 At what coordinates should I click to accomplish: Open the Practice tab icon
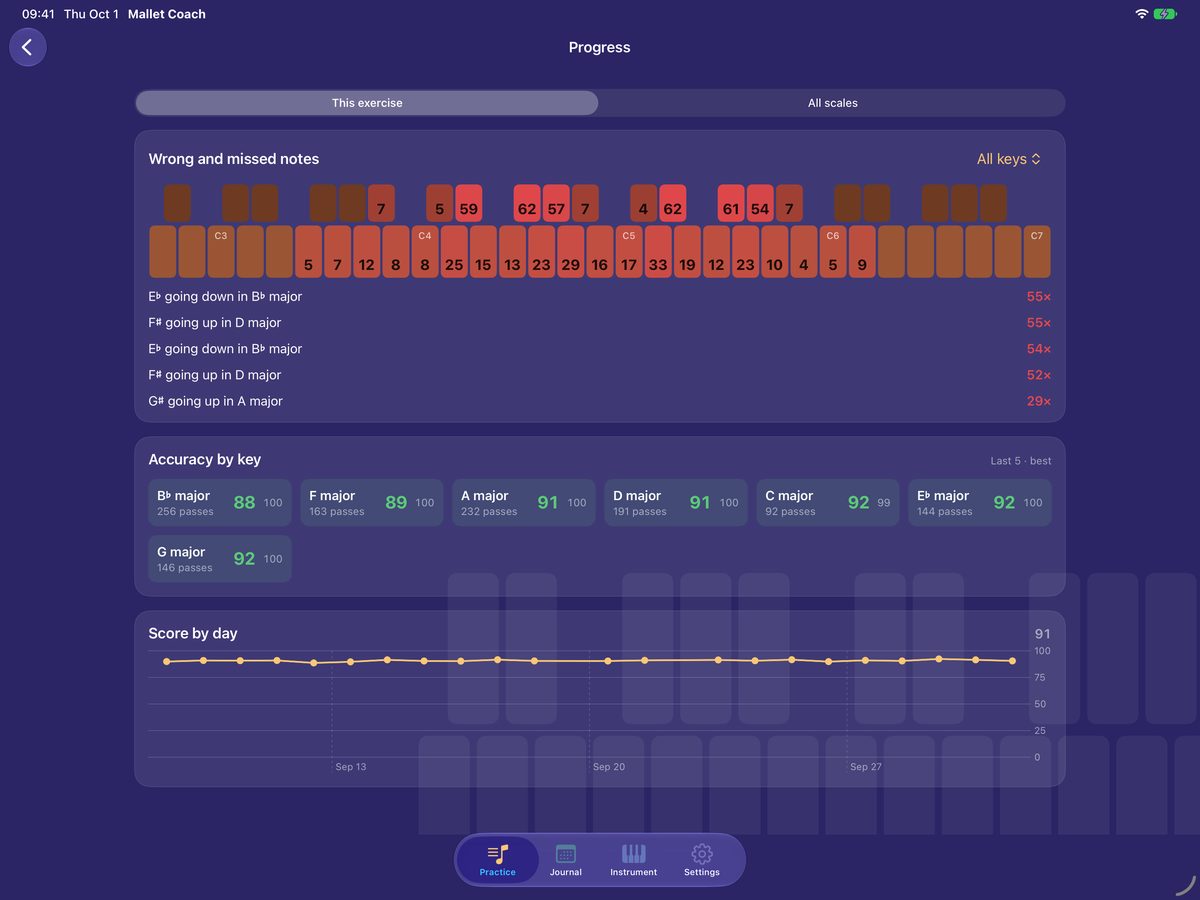click(497, 854)
